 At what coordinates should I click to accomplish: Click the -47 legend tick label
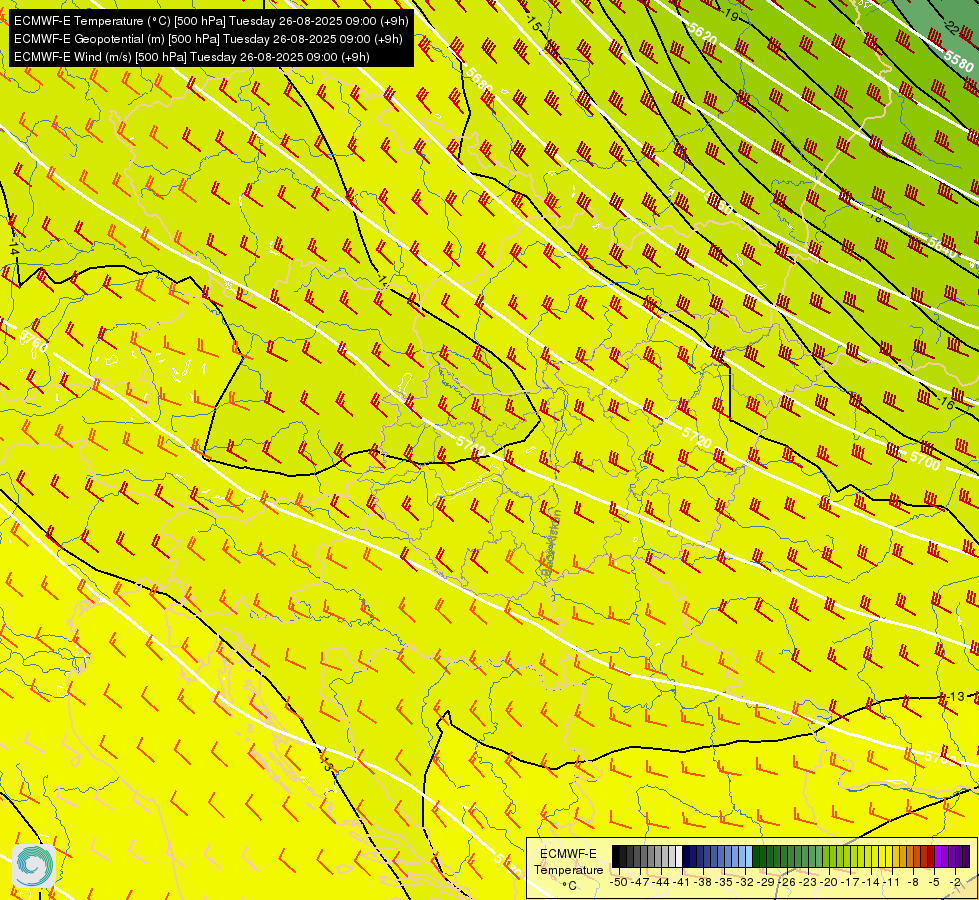(641, 882)
